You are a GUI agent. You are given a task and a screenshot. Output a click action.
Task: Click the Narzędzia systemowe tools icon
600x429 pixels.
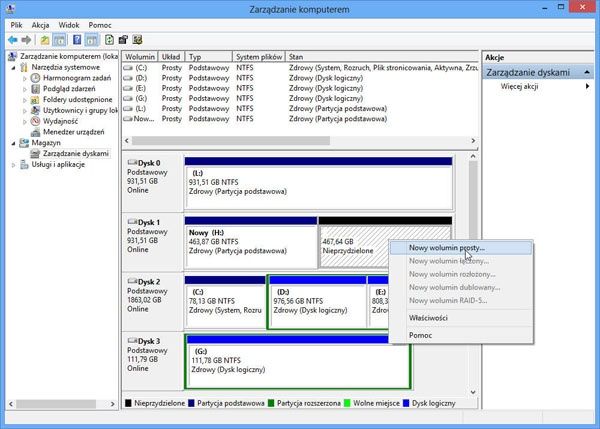tap(24, 67)
